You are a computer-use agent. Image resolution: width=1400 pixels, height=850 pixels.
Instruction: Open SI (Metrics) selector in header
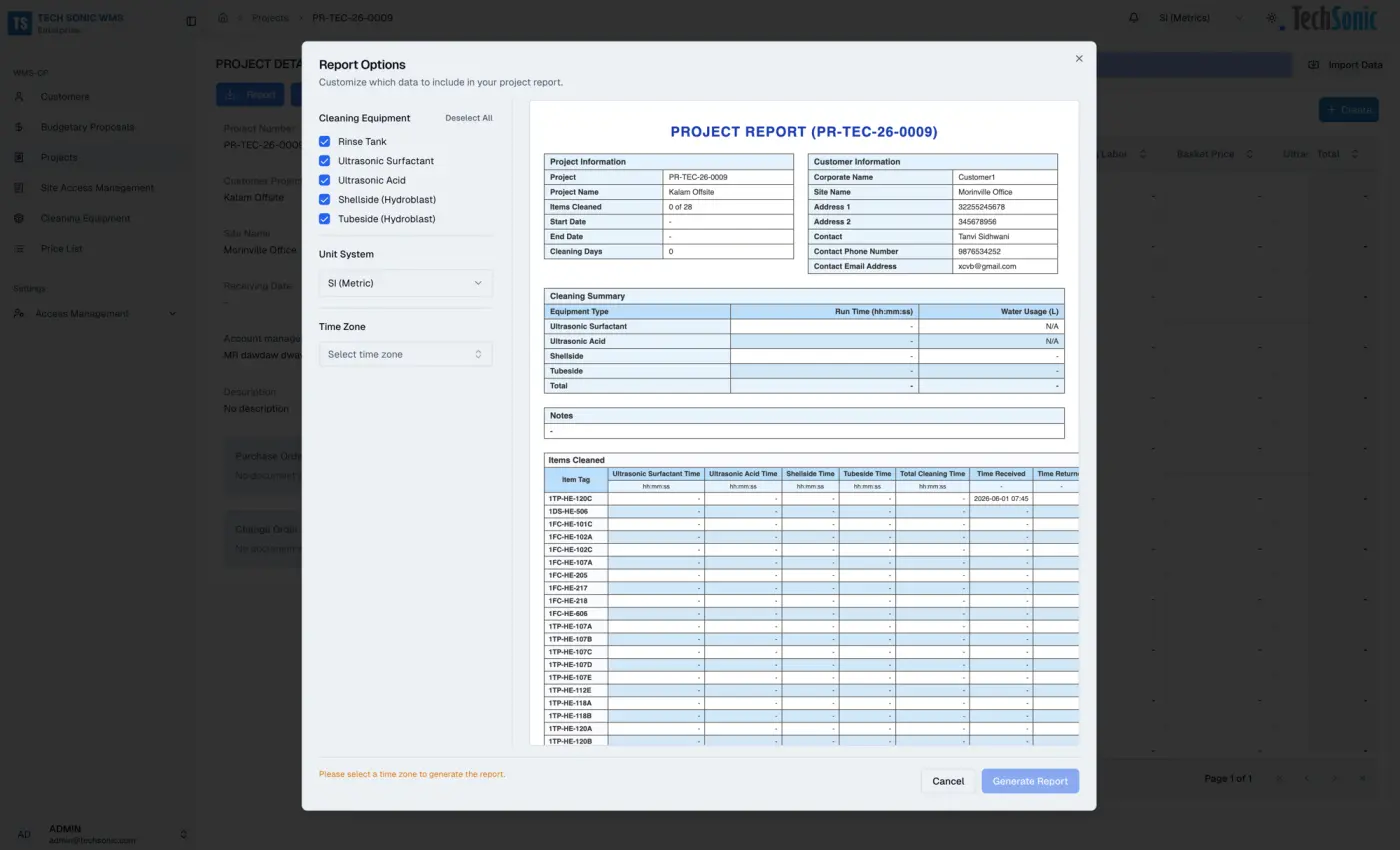[x=1200, y=18]
